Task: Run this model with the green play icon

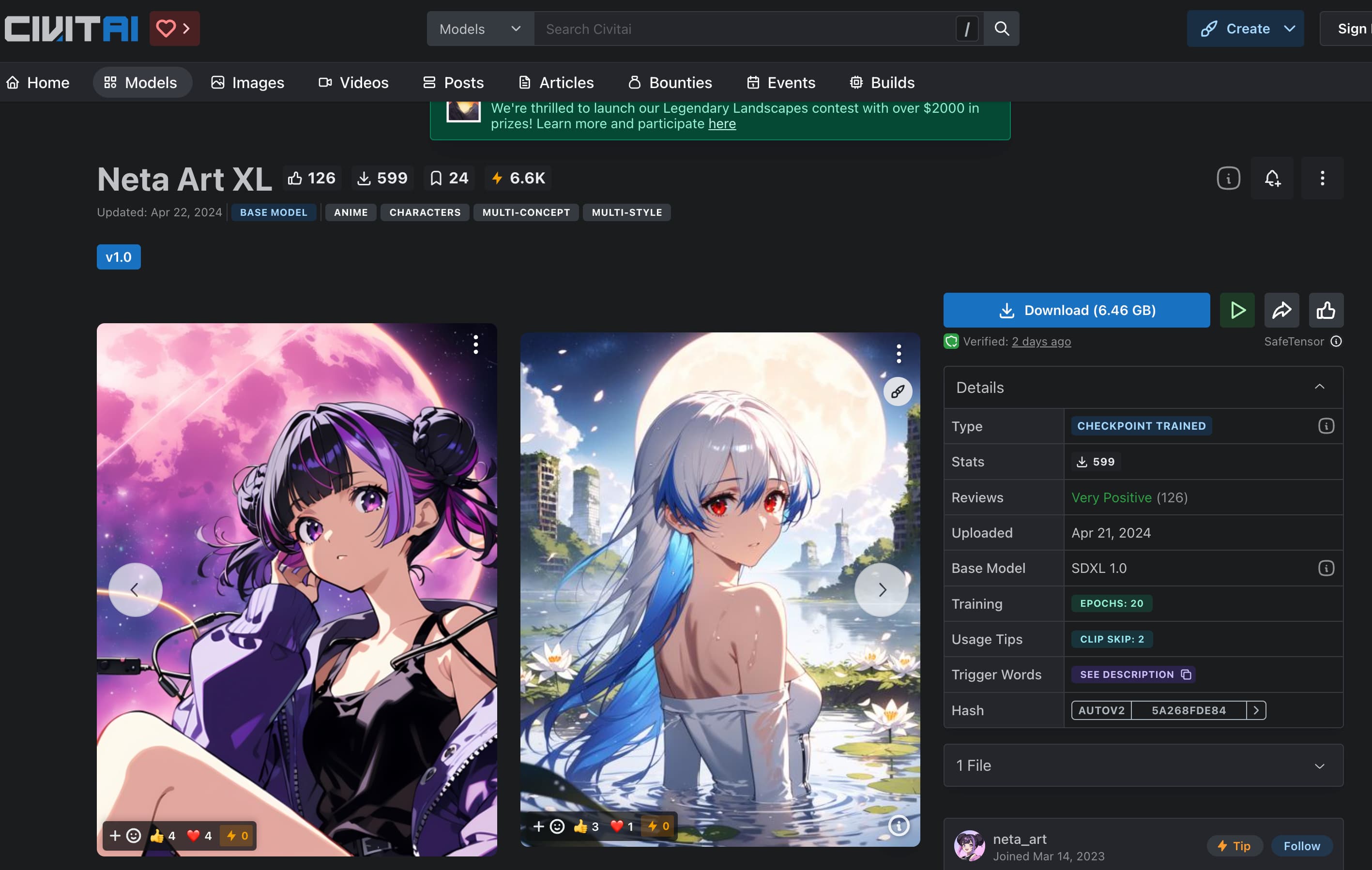Action: 1236,310
